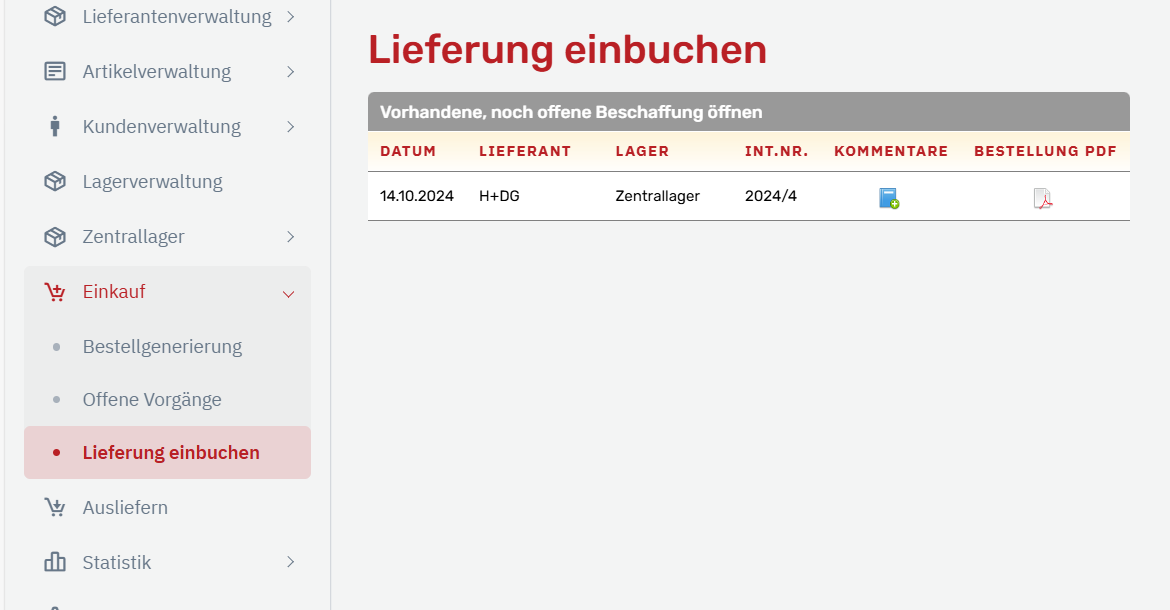The image size is (1170, 610).
Task: Sort by LIEFERANT column header
Action: [525, 151]
